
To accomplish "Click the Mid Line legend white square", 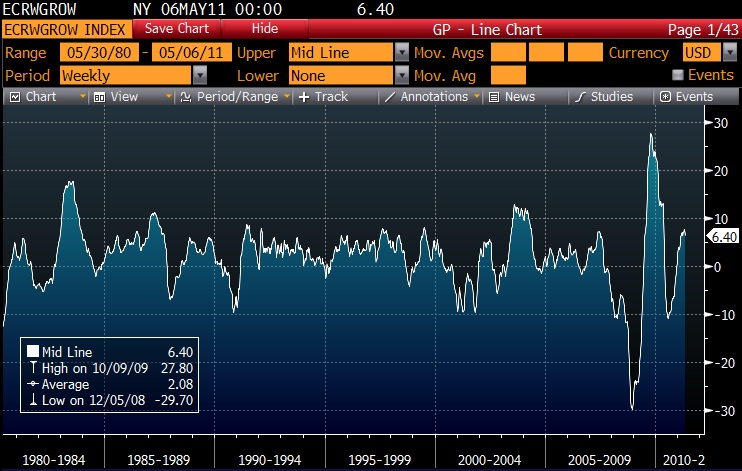I will [x=33, y=351].
